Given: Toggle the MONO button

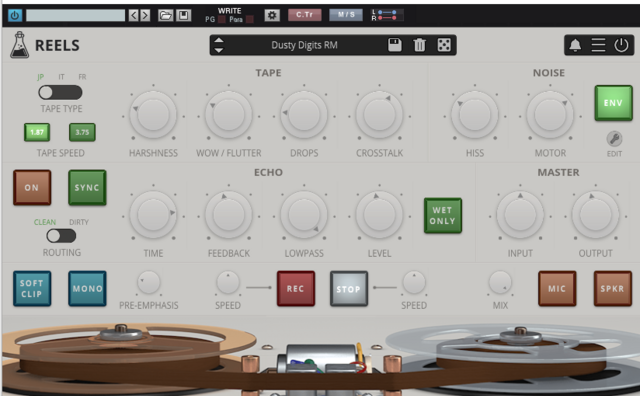Looking at the screenshot, I should [87, 288].
